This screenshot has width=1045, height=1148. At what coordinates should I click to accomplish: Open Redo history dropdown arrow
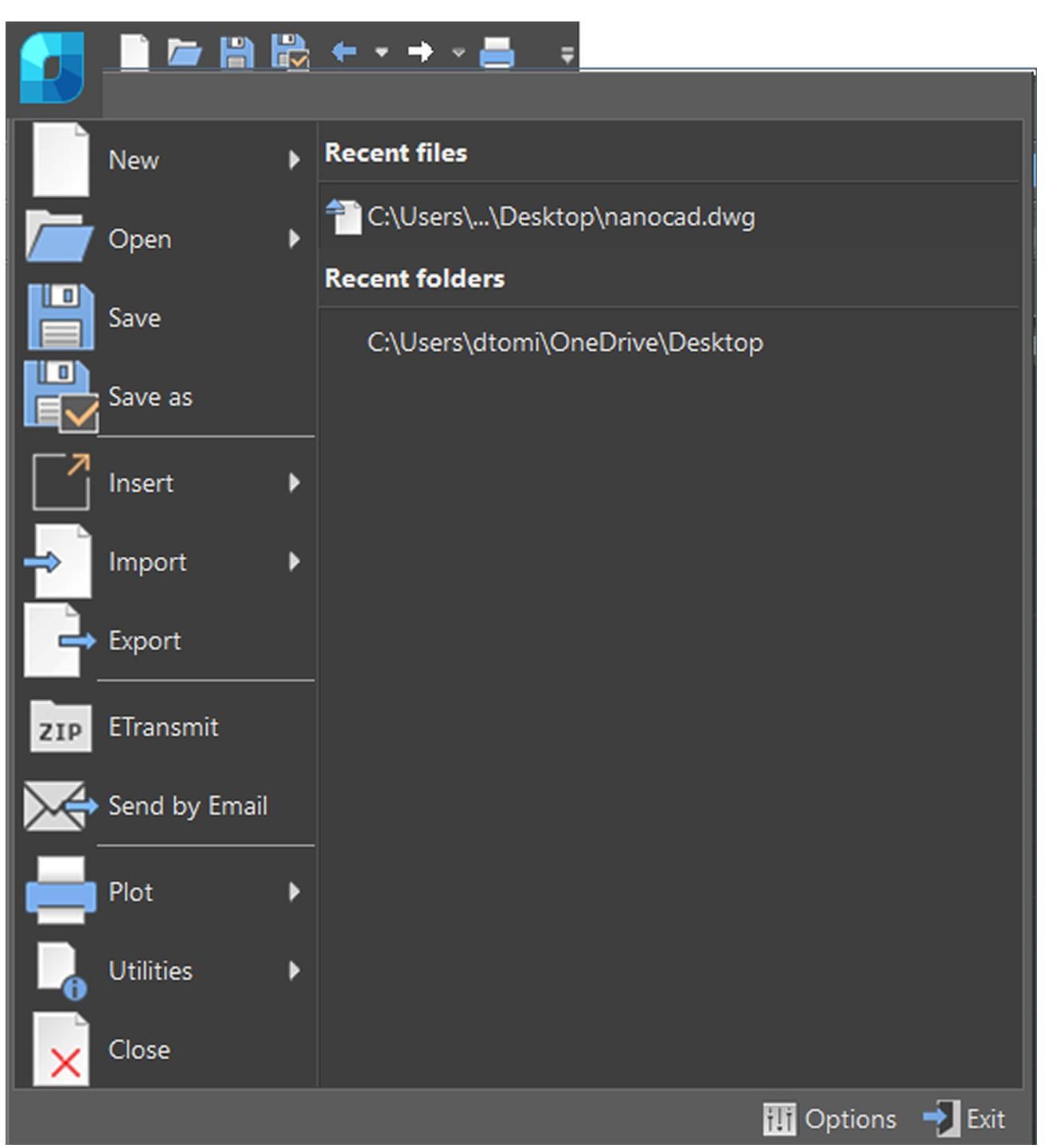click(x=458, y=53)
